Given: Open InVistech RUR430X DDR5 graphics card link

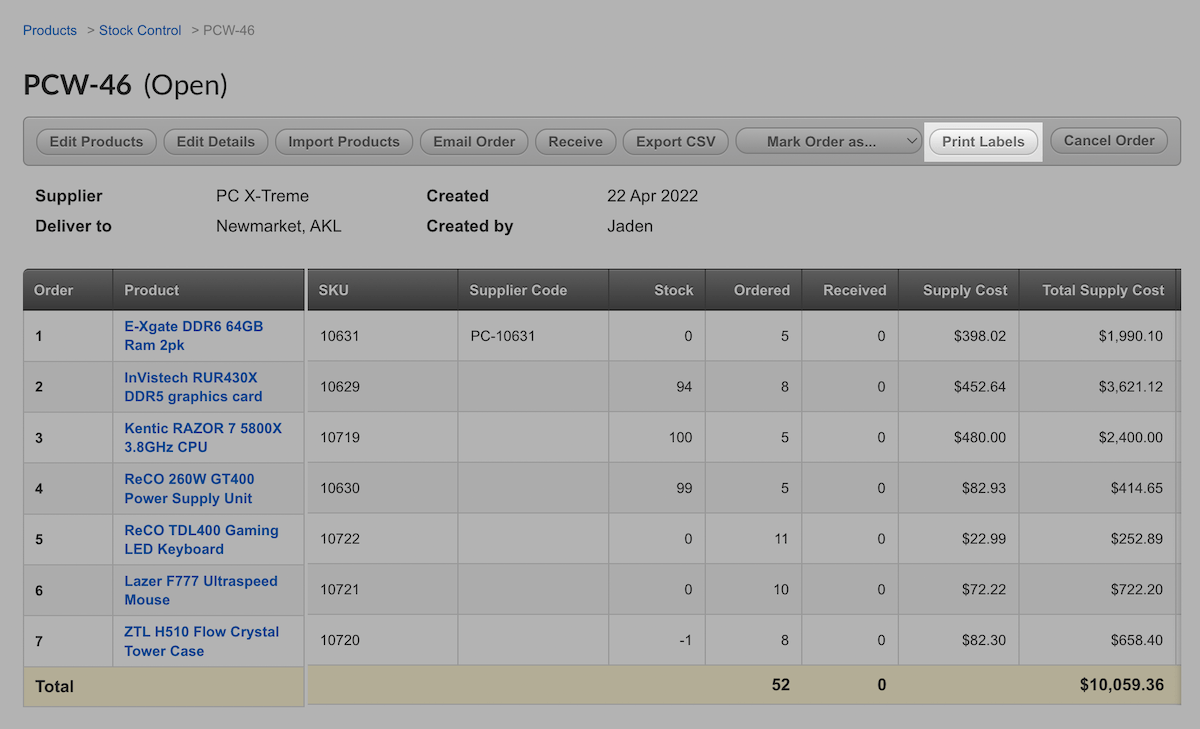Looking at the screenshot, I should coord(193,387).
